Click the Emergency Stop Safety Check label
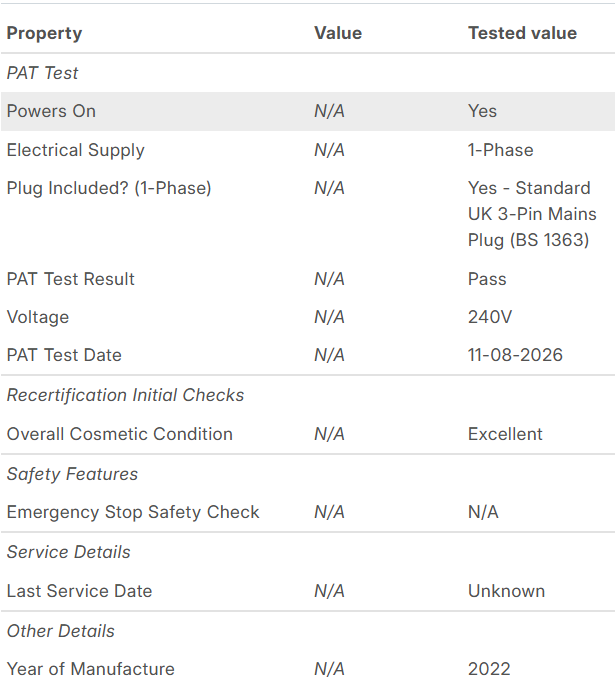Screen dimensions: 615x695 pyautogui.click(x=133, y=512)
